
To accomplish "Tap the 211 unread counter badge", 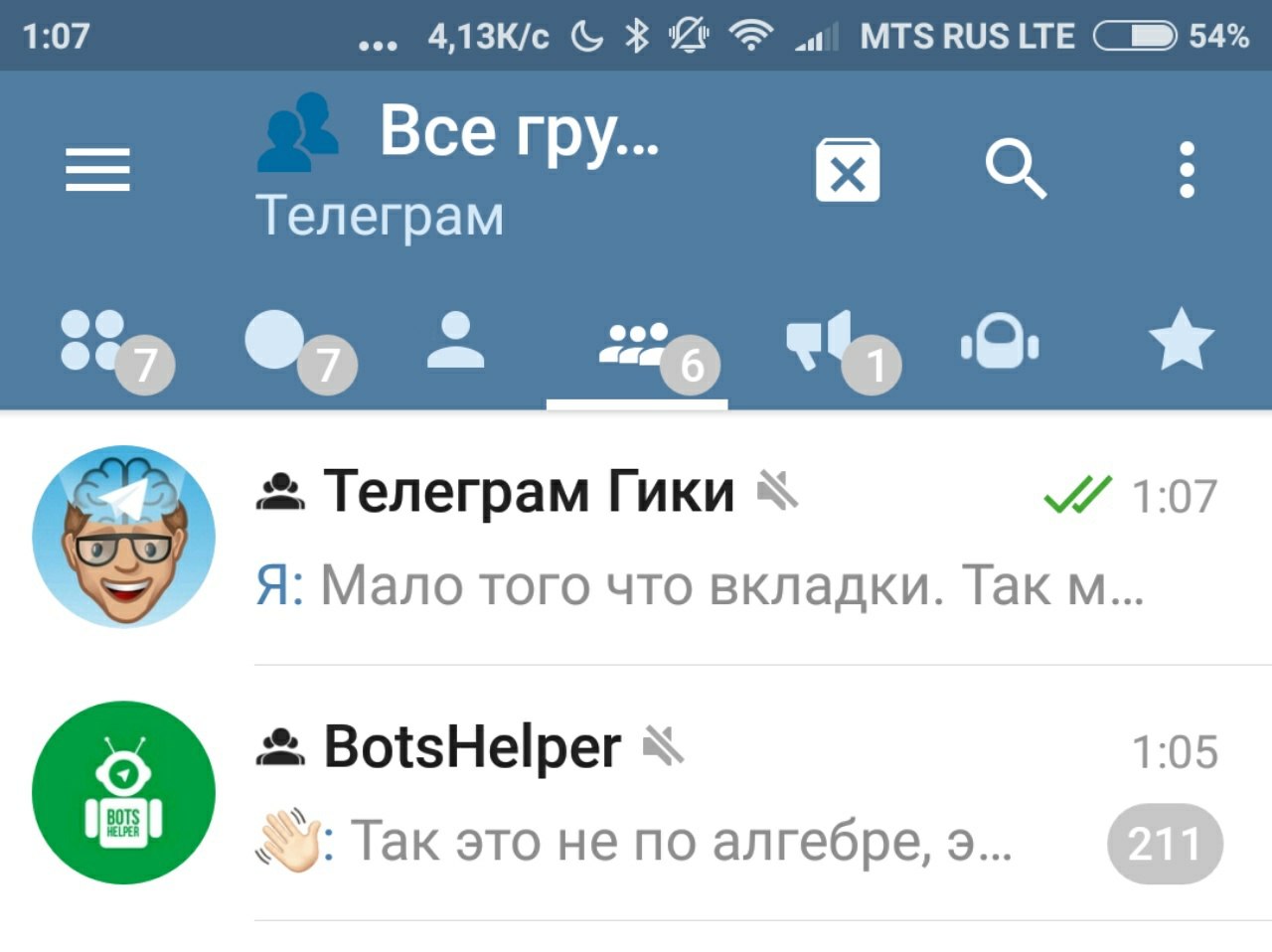I will coord(1165,844).
